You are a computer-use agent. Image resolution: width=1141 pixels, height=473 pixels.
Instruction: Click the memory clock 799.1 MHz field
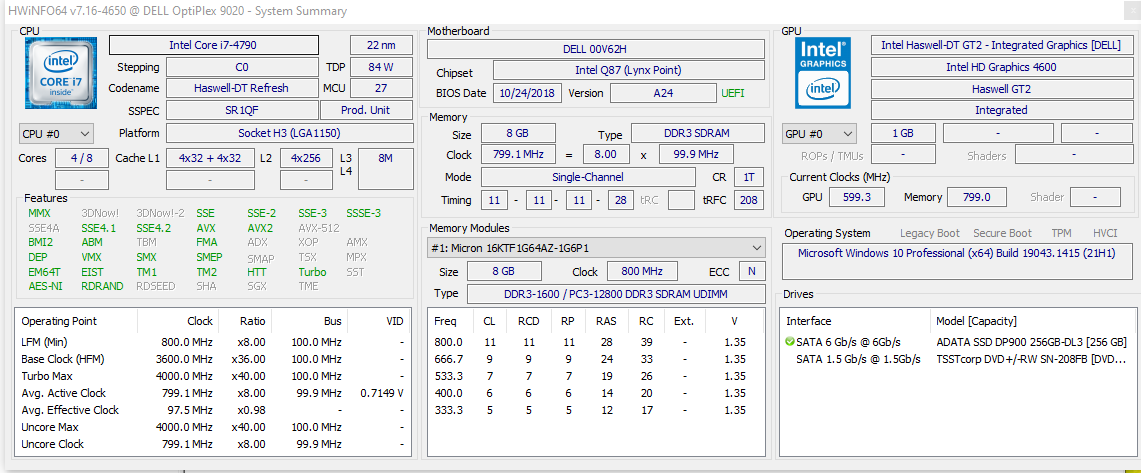click(x=517, y=154)
